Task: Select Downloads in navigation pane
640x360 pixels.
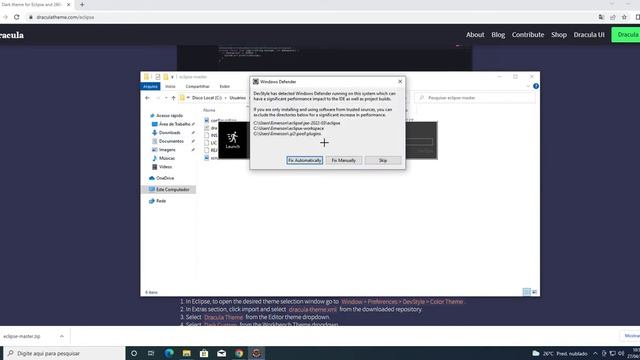Action: (x=169, y=133)
